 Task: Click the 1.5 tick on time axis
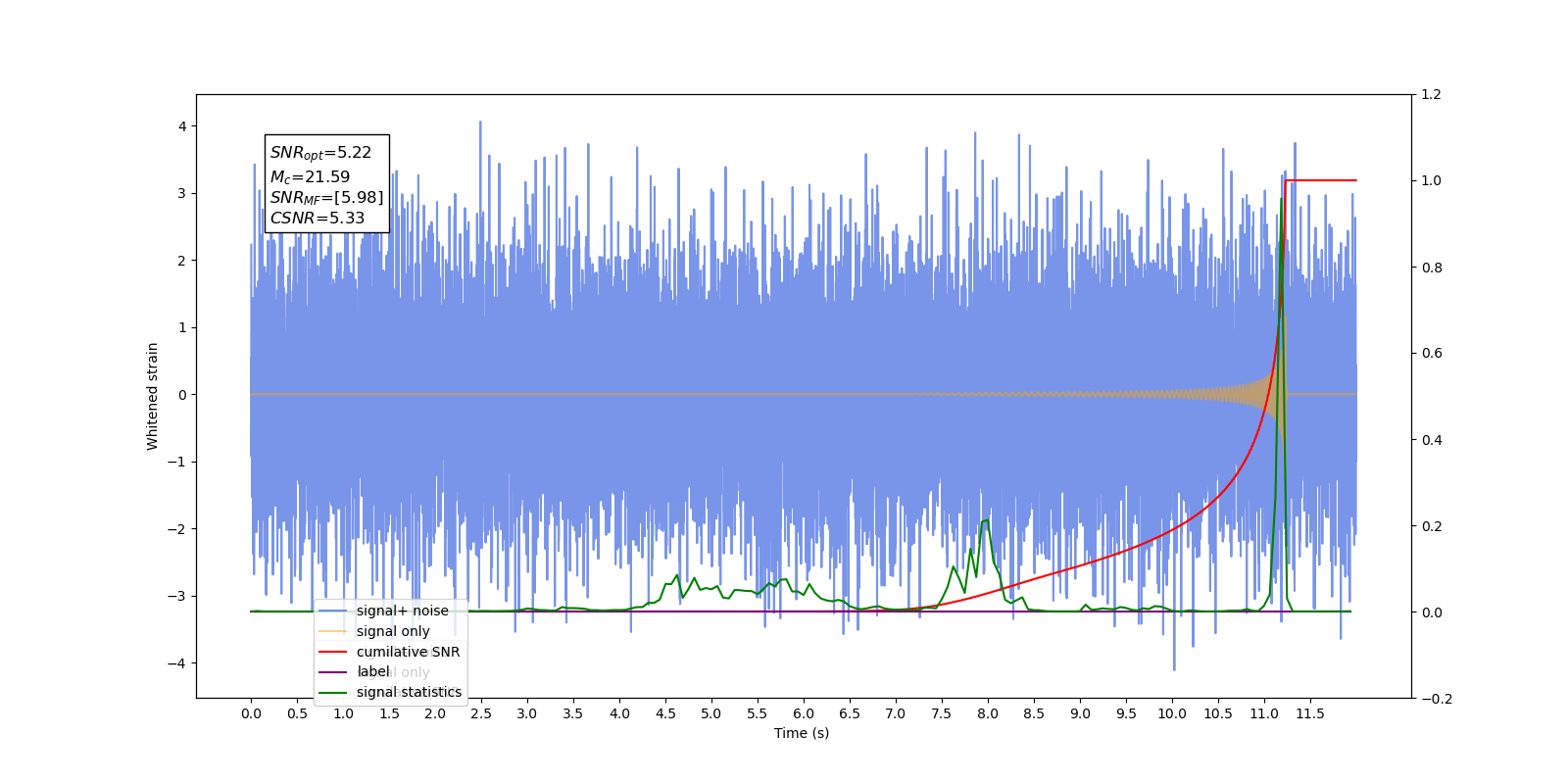pos(389,713)
